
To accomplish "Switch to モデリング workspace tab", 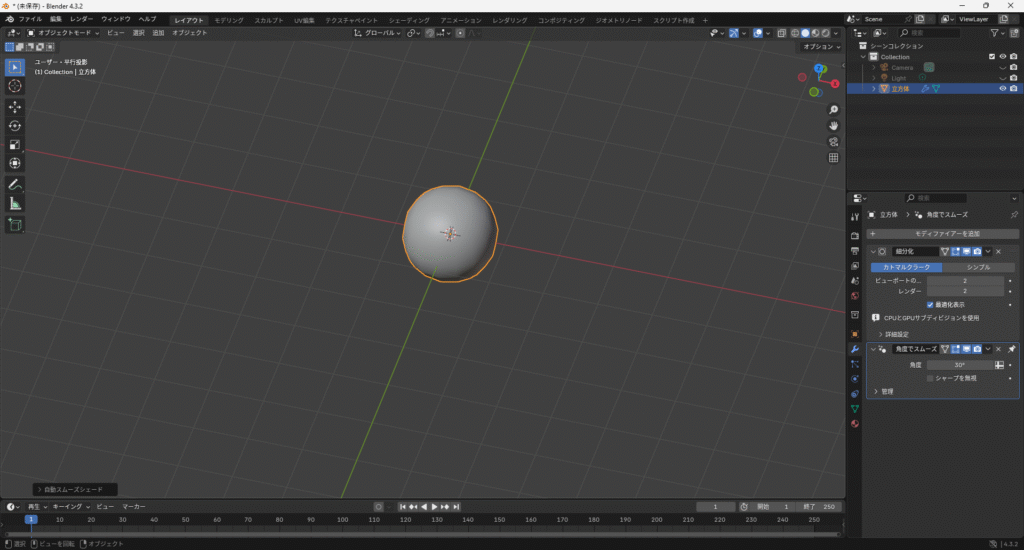I will pos(229,20).
